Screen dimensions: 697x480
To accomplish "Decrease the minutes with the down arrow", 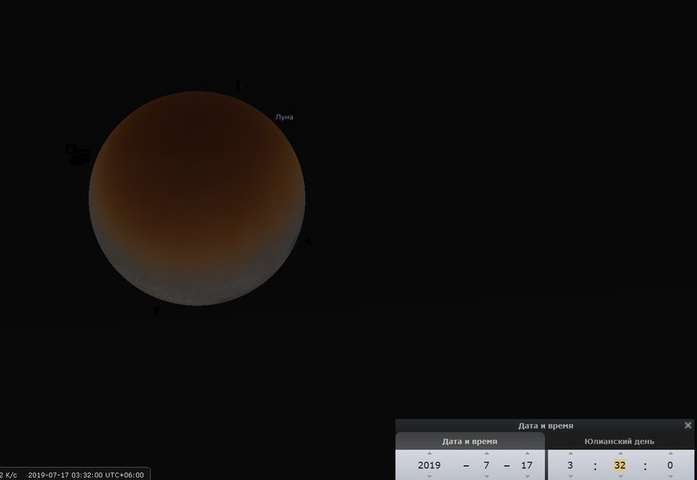I will pyautogui.click(x=620, y=477).
